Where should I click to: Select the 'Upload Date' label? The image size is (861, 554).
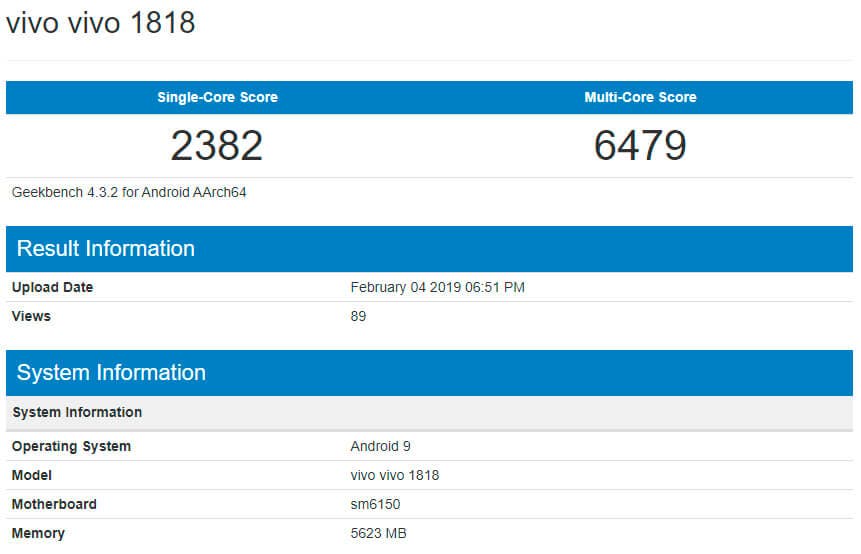(x=52, y=287)
